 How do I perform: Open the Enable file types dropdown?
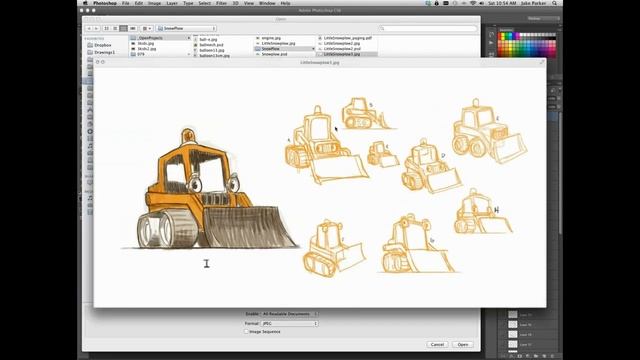coord(289,314)
